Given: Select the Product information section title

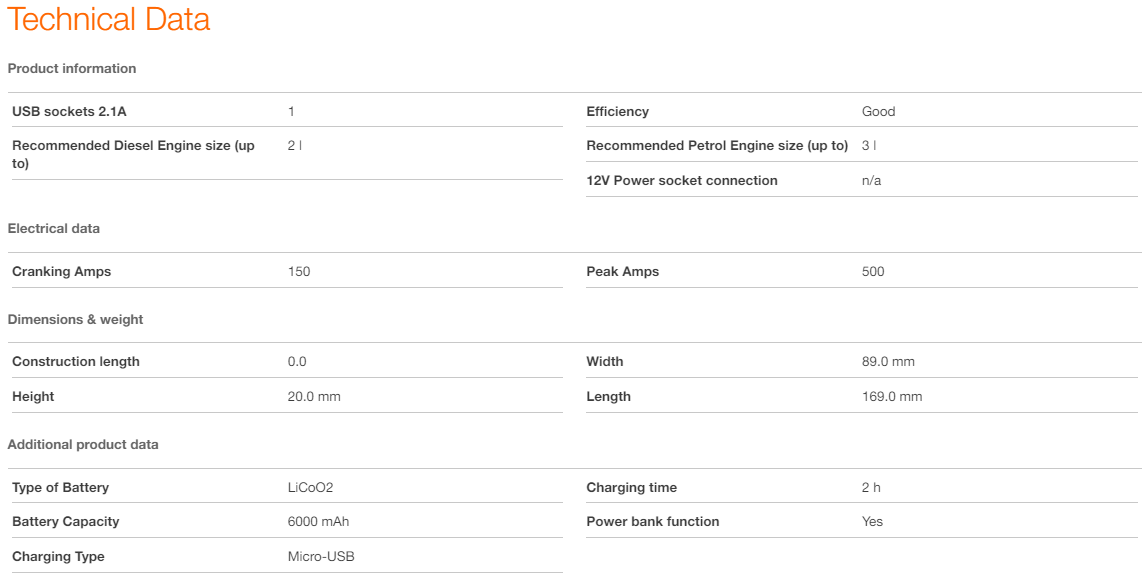Looking at the screenshot, I should click(x=72, y=69).
